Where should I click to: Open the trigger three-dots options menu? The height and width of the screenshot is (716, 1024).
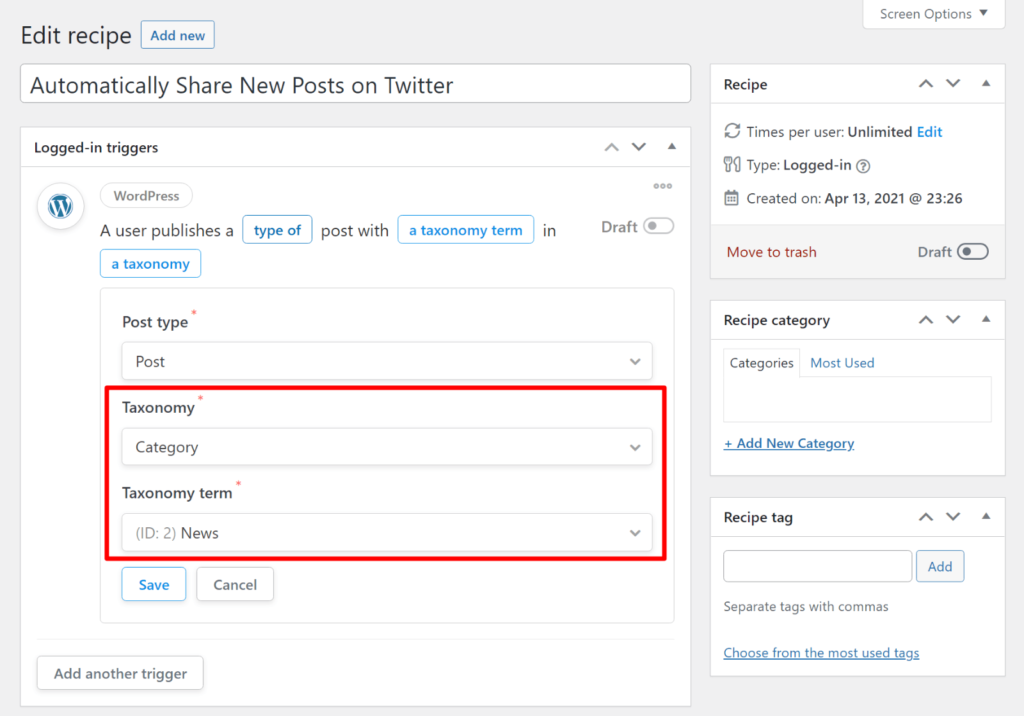click(662, 186)
